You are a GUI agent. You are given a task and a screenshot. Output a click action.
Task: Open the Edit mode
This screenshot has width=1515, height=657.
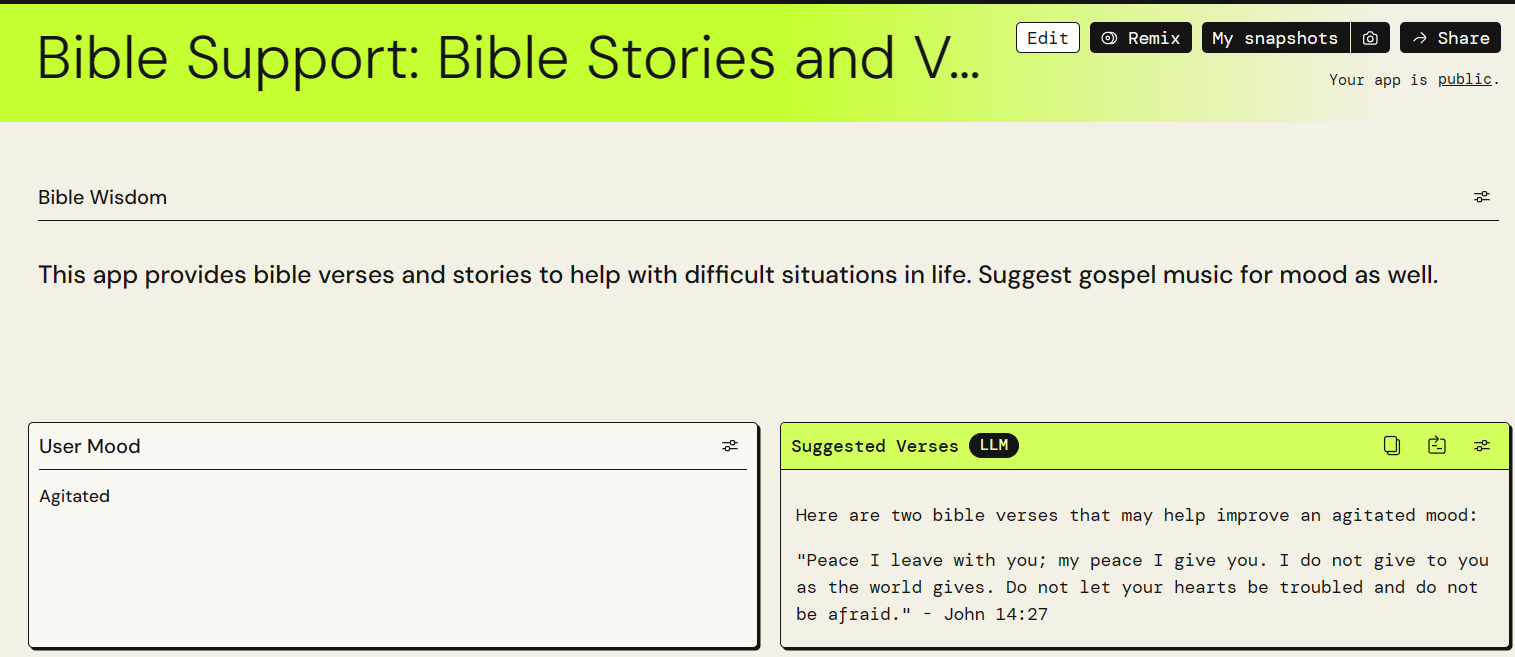tap(1047, 37)
